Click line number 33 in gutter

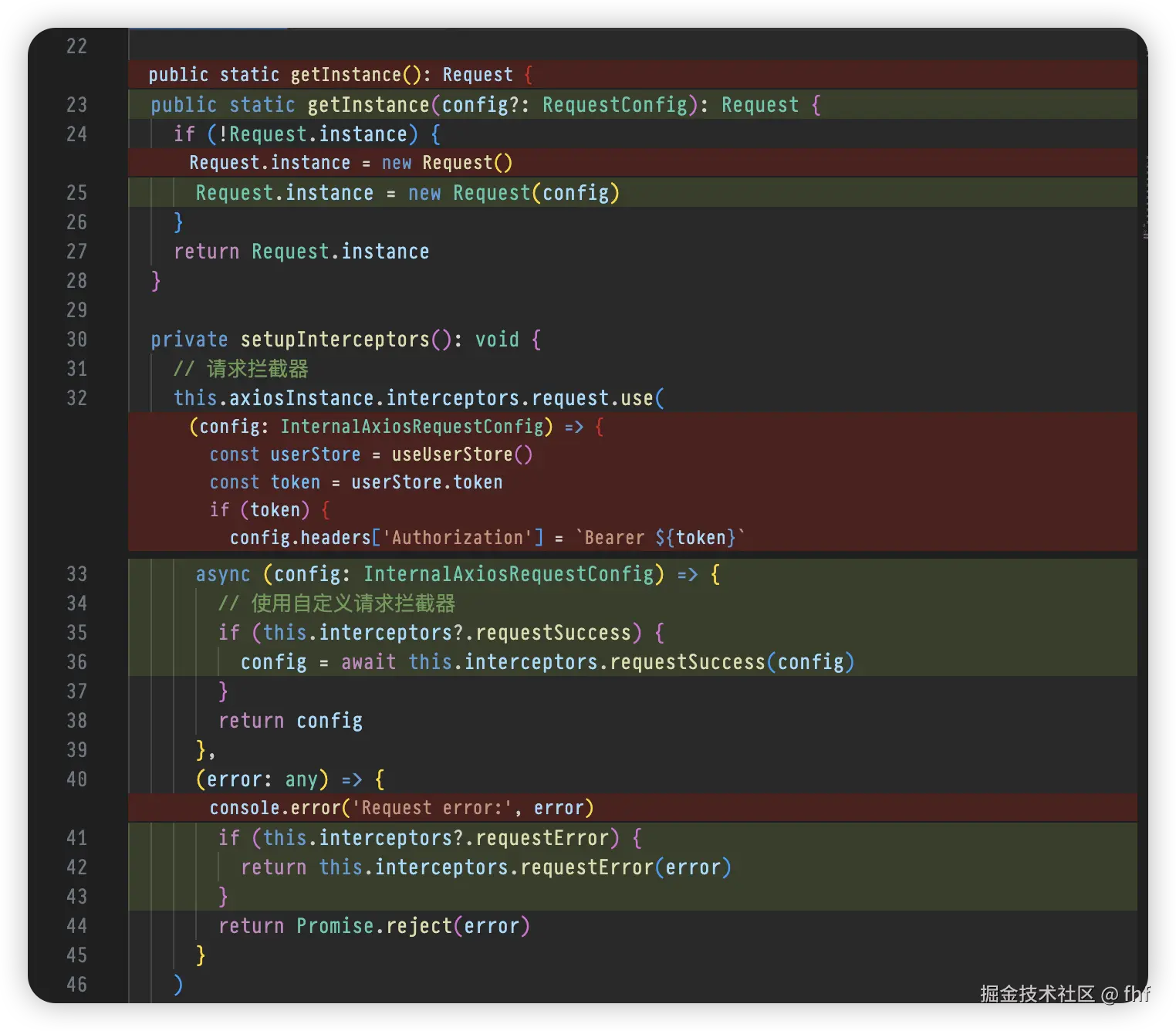click(76, 574)
